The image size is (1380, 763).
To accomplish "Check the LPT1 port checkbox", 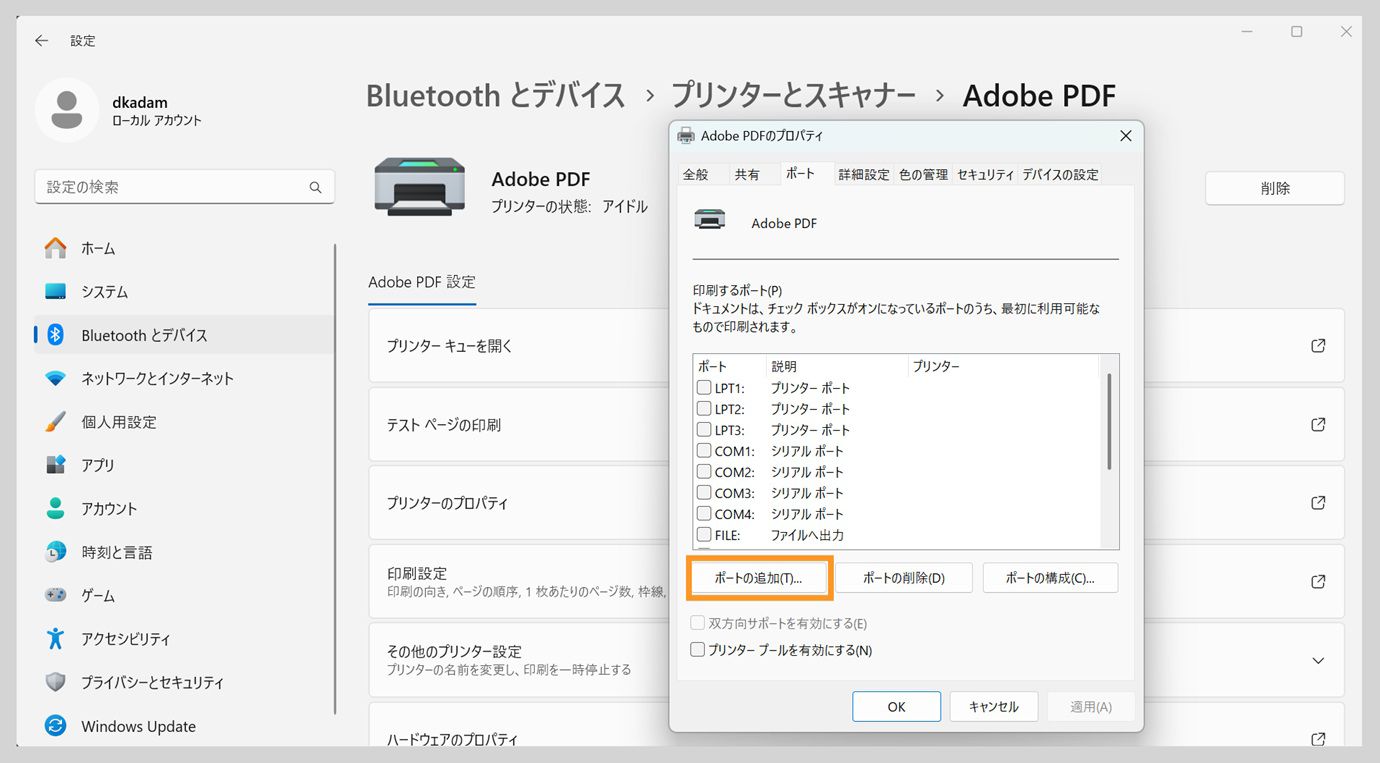I will point(702,387).
